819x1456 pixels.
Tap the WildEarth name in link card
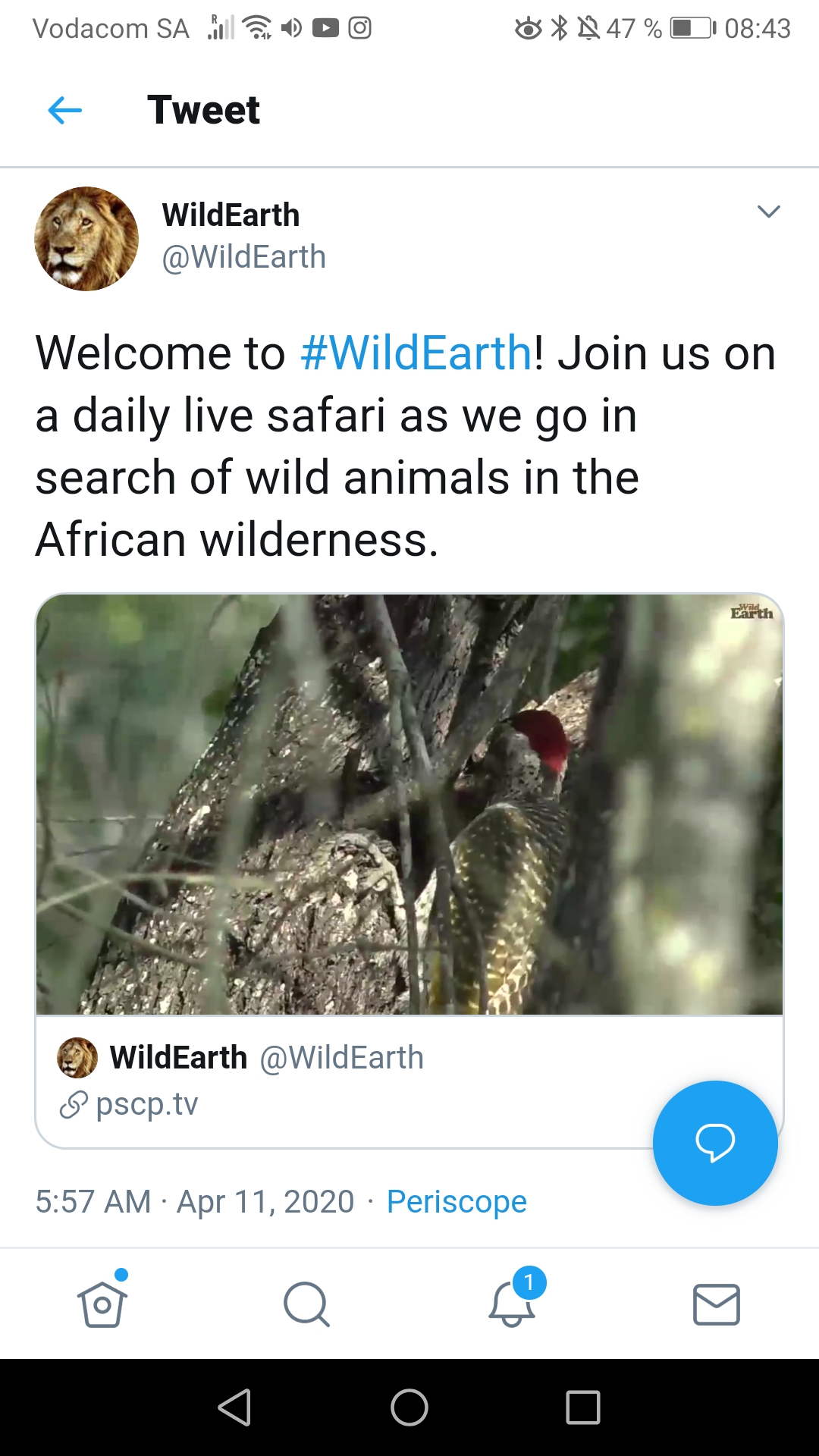pos(179,1058)
